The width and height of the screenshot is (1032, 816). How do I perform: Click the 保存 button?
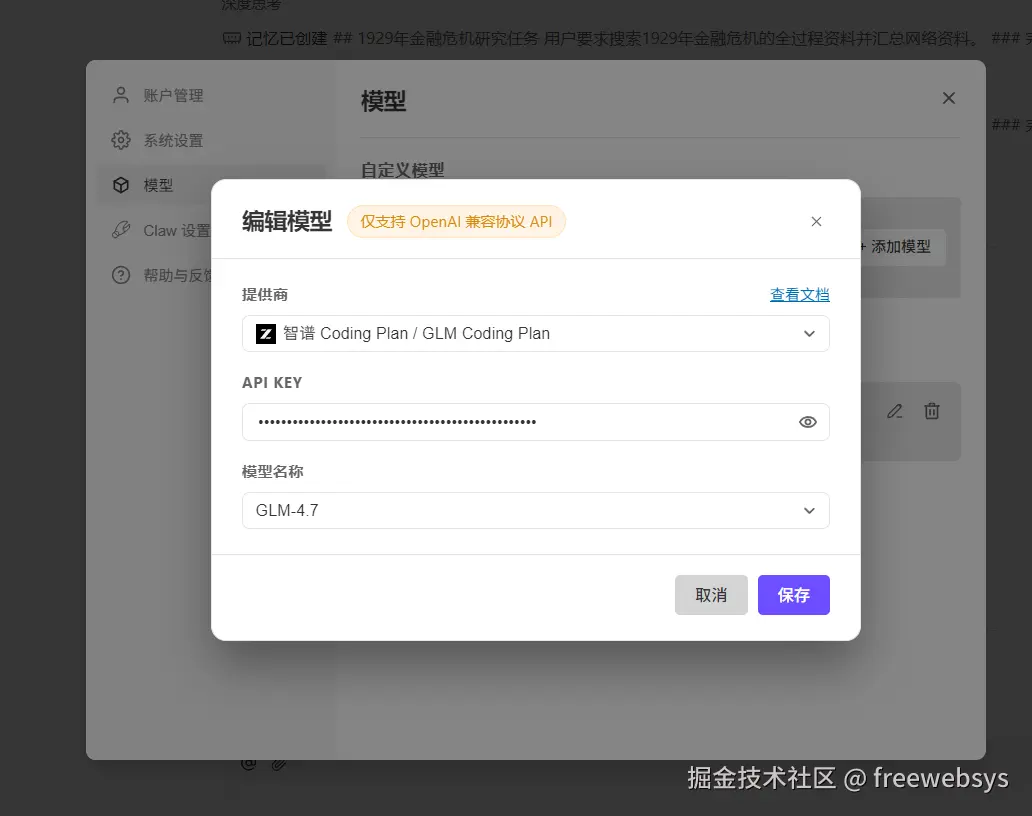[x=794, y=595]
